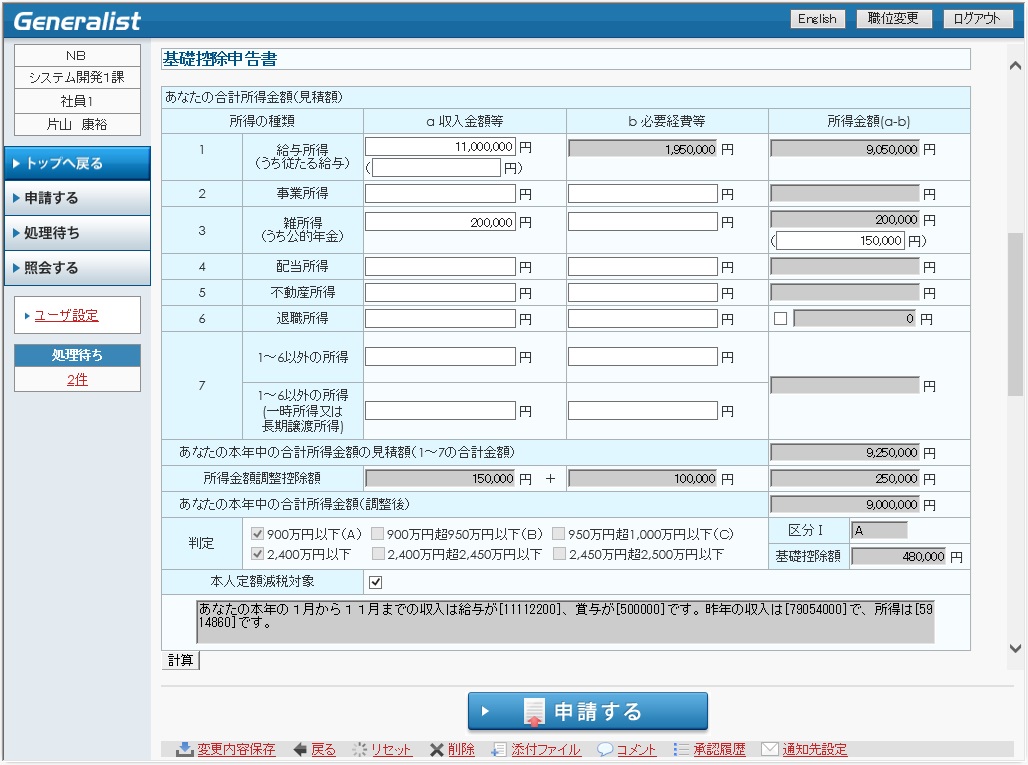Viewport: 1028px width, 765px height.
Task: Click the 事業所得 income amount field
Action: point(440,194)
